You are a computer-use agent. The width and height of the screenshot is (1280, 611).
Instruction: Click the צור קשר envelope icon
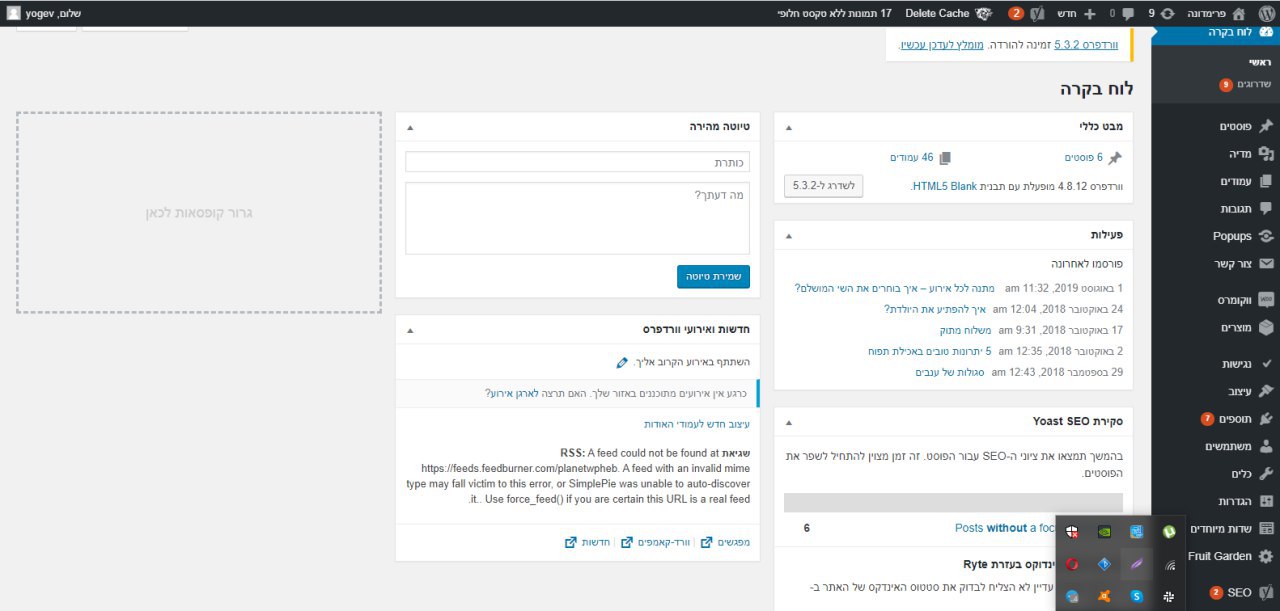click(x=1266, y=264)
